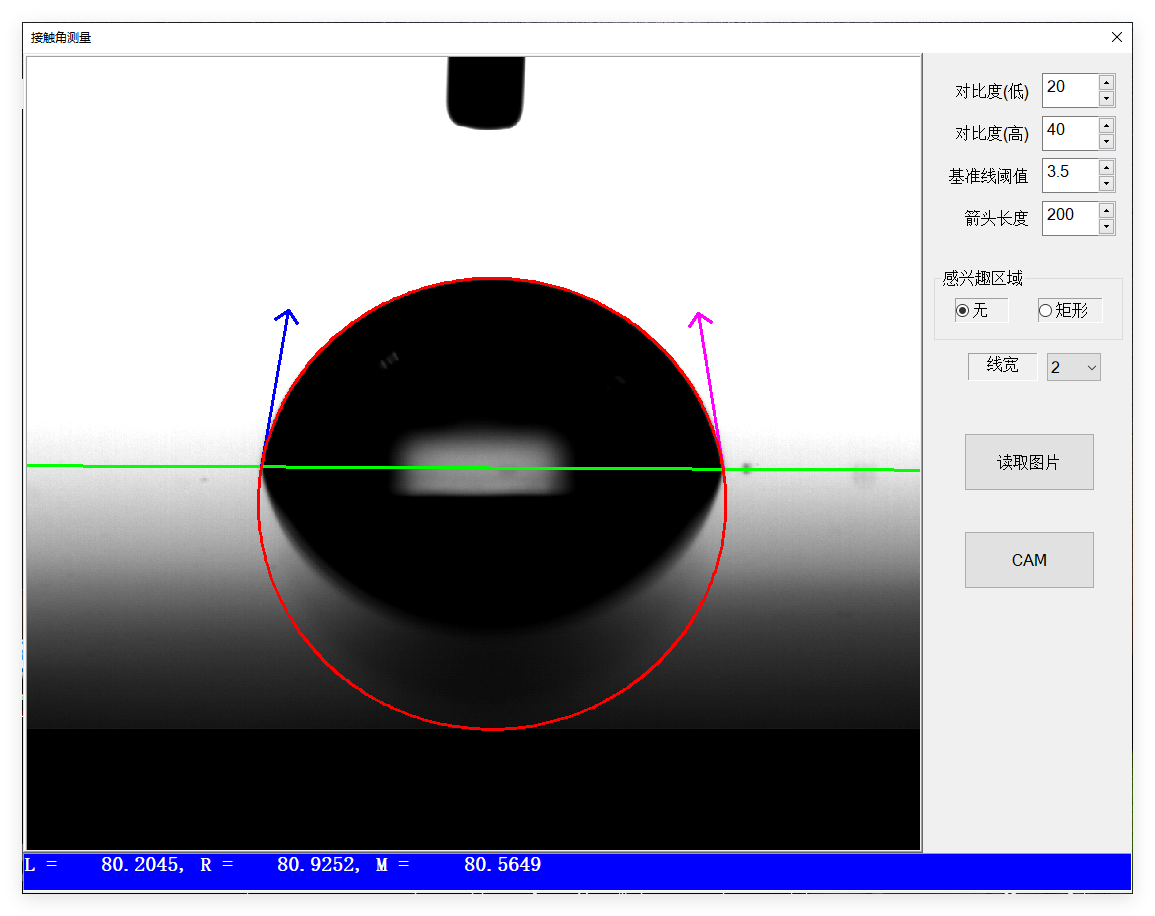Click the CAM button
The height and width of the screenshot is (916, 1155).
[x=1029, y=559]
